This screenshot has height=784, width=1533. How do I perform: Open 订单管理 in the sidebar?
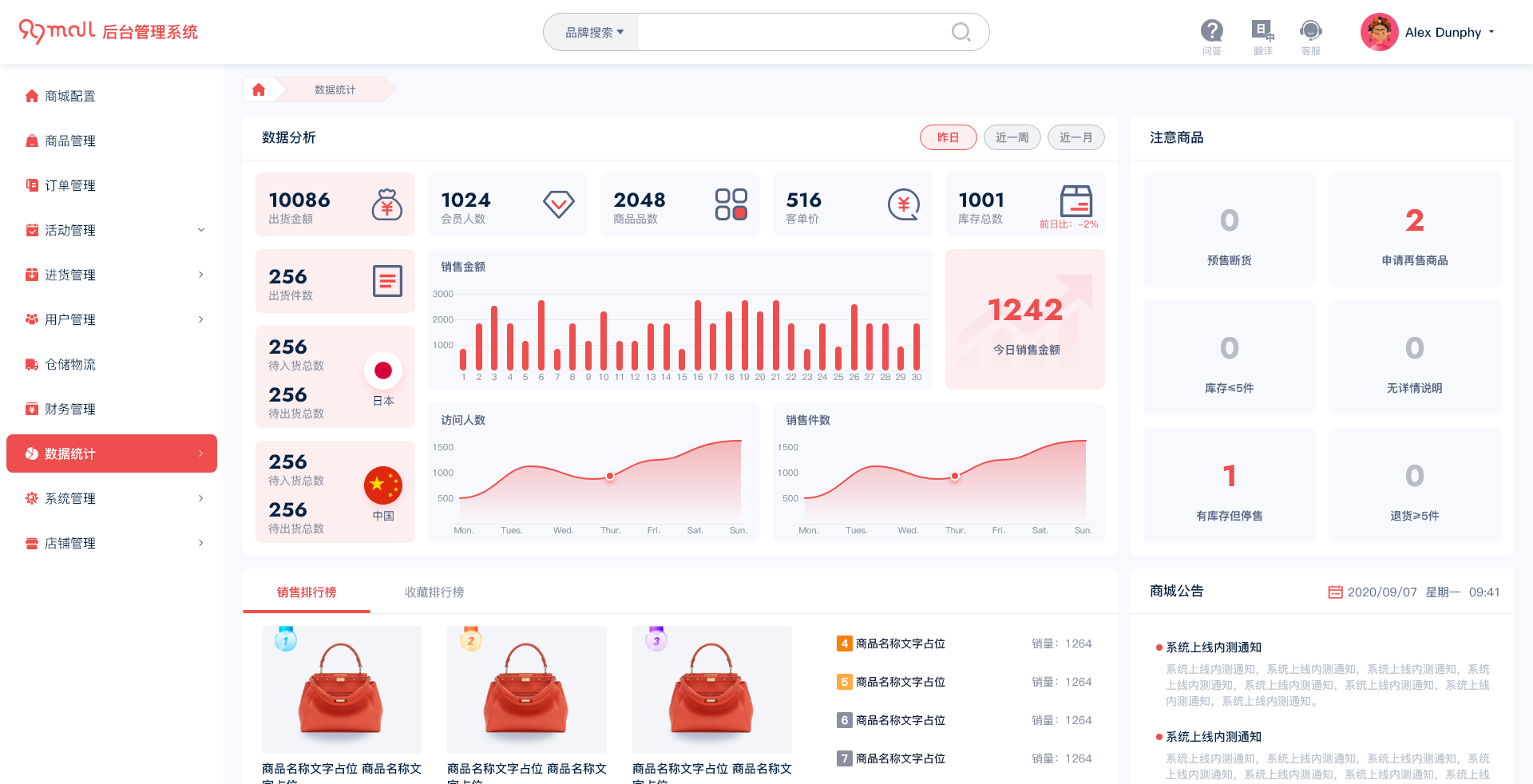tap(70, 185)
